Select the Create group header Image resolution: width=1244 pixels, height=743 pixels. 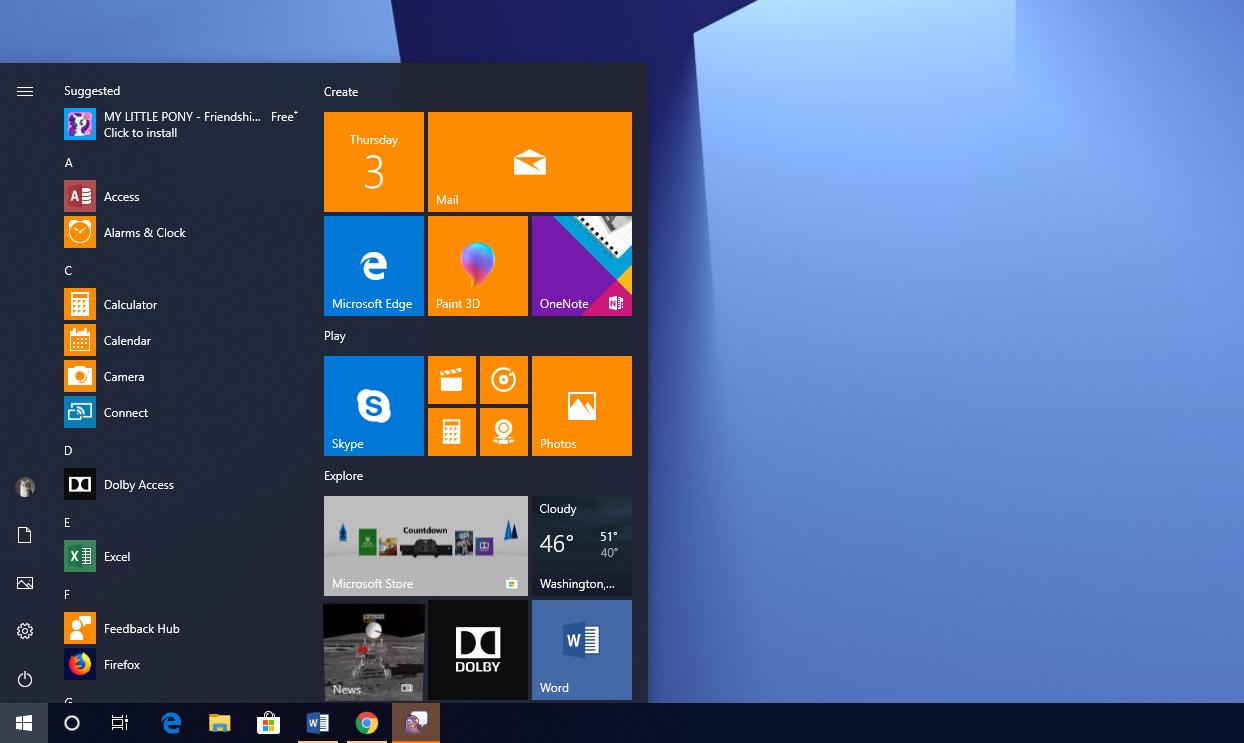click(x=341, y=92)
